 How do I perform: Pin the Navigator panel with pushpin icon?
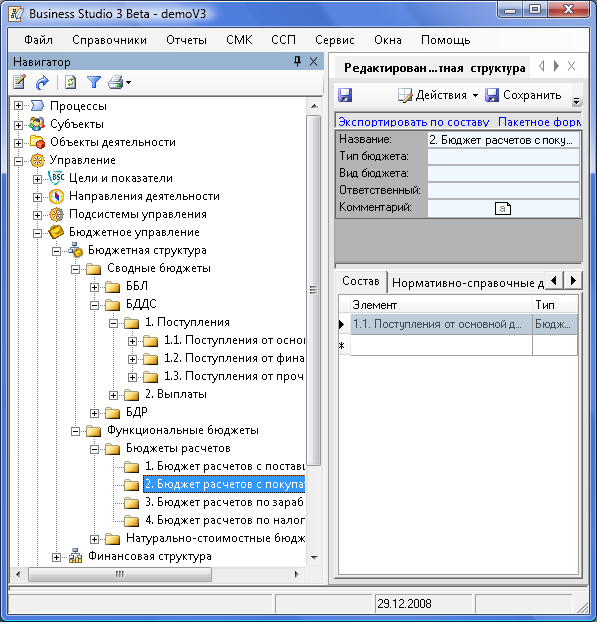pos(297,61)
